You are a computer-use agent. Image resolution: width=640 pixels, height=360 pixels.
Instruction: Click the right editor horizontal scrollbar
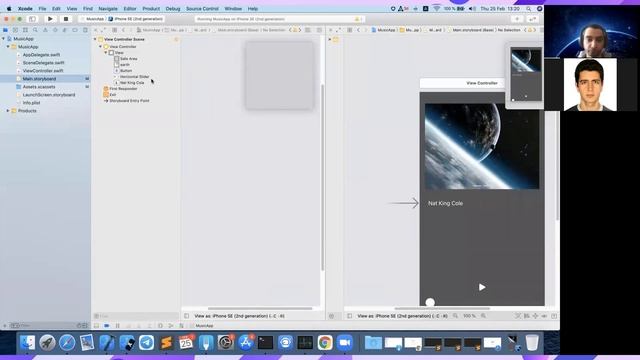442,309
